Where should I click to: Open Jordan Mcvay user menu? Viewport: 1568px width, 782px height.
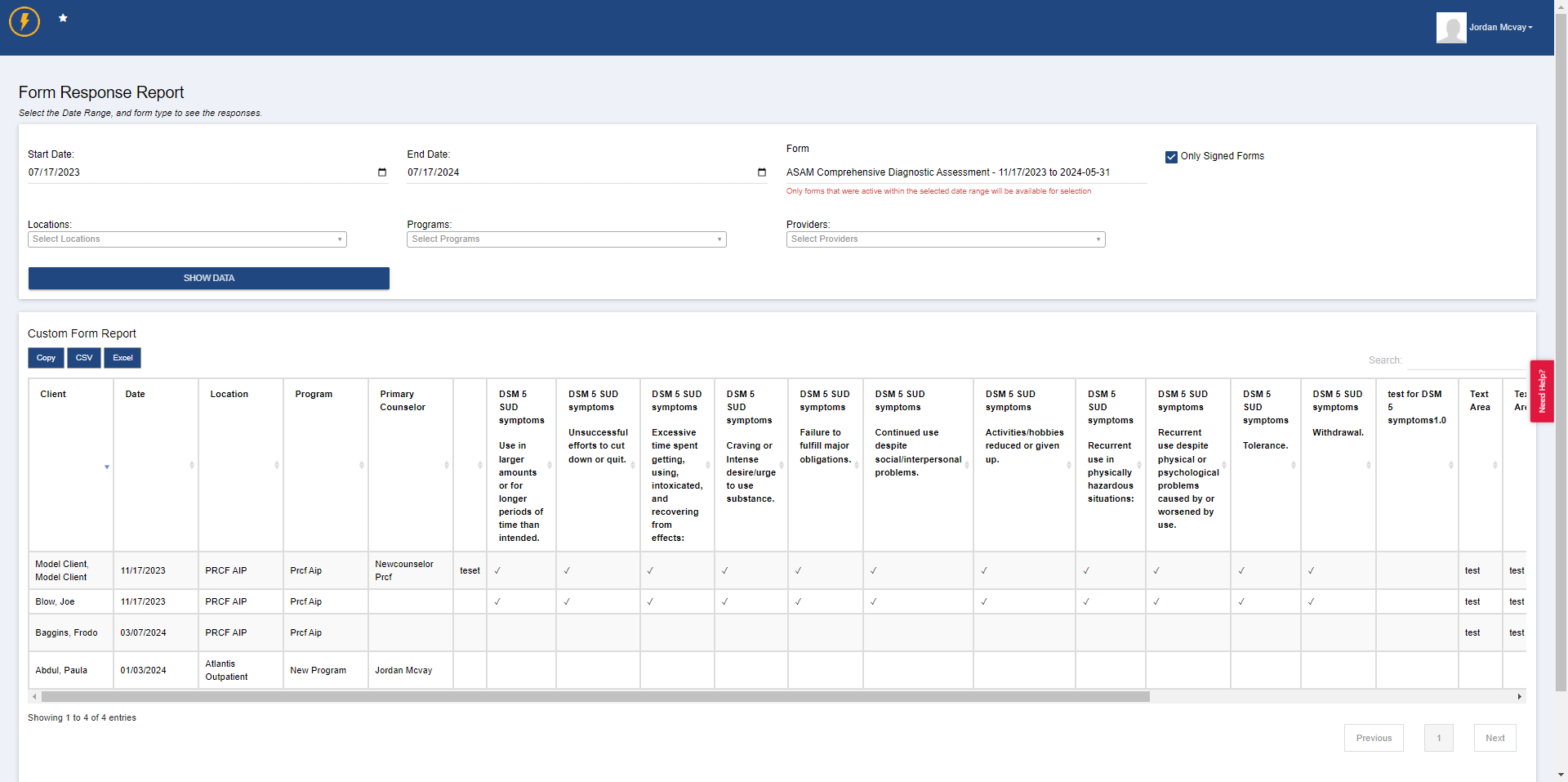click(x=1501, y=28)
